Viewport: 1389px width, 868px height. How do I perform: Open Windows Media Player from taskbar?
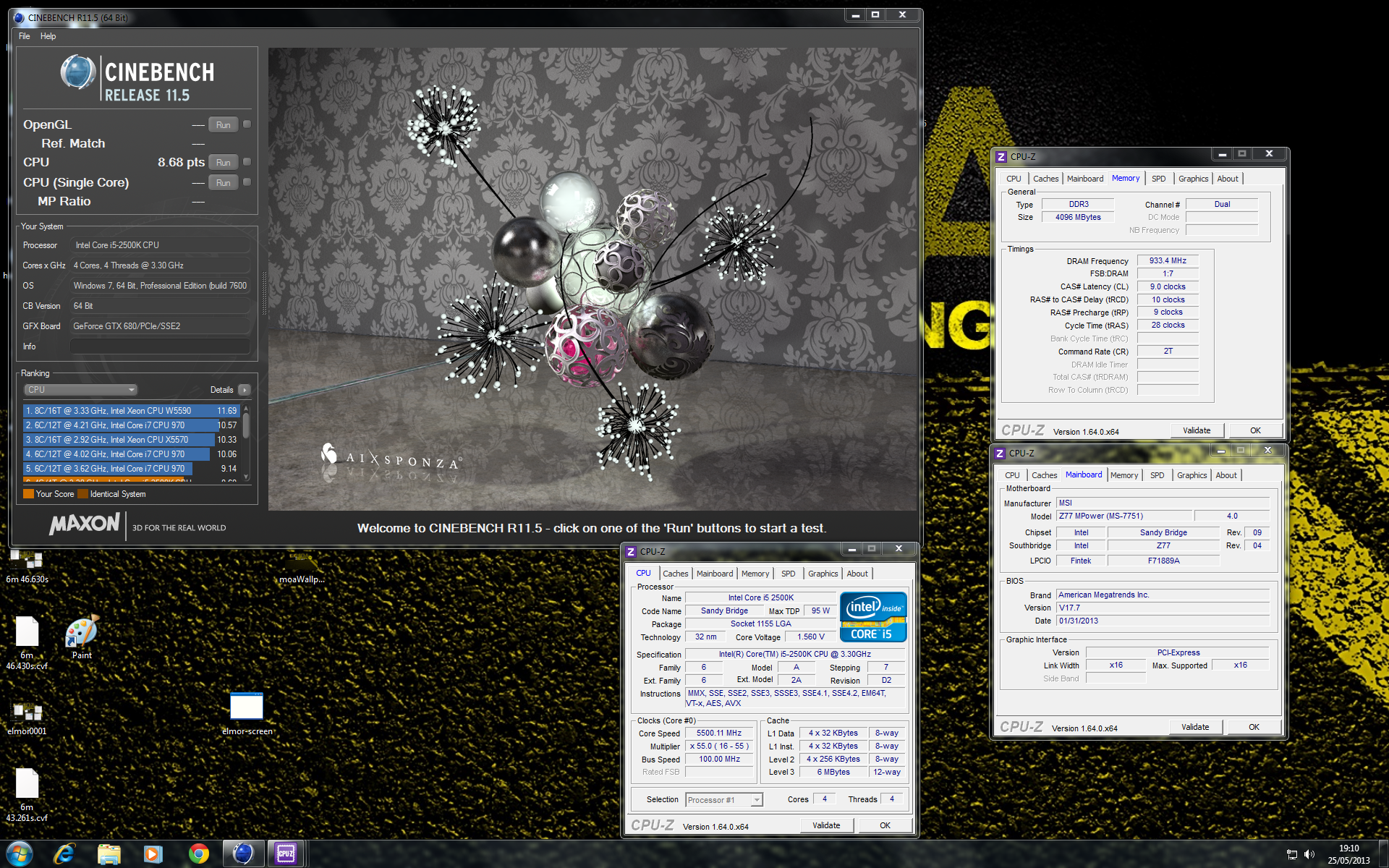point(153,854)
